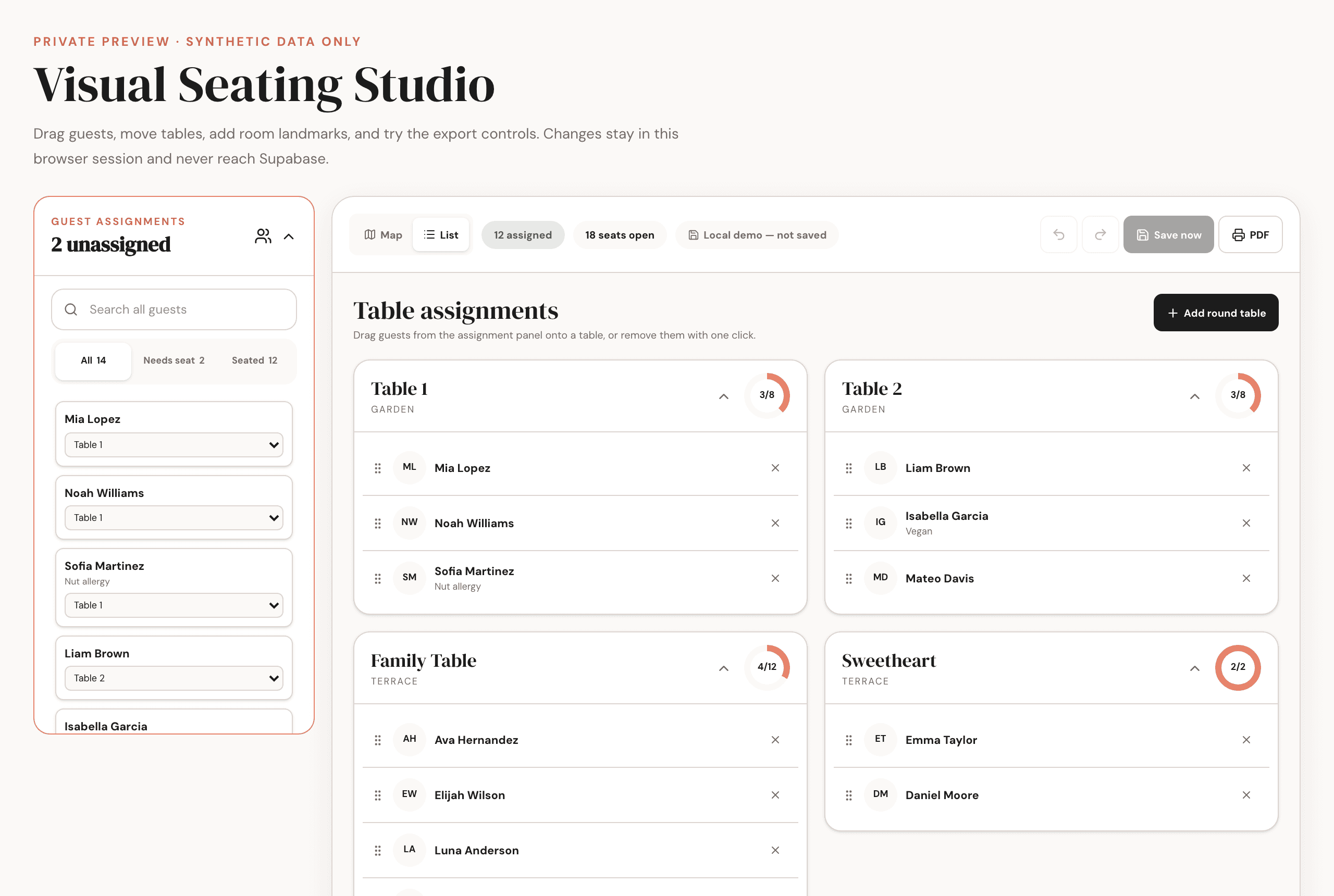The image size is (1334, 896).
Task: Switch to List view
Action: (441, 235)
